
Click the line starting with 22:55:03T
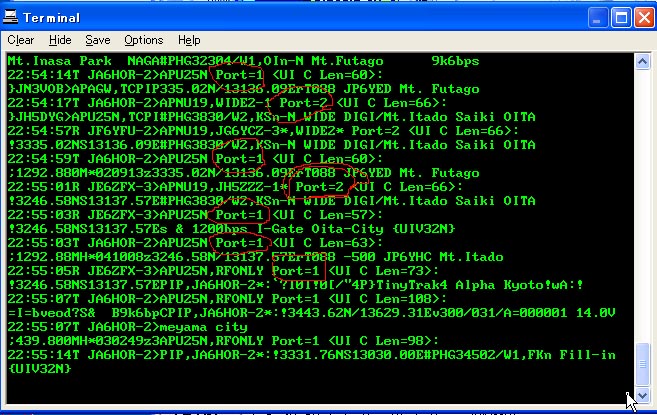click(195, 243)
